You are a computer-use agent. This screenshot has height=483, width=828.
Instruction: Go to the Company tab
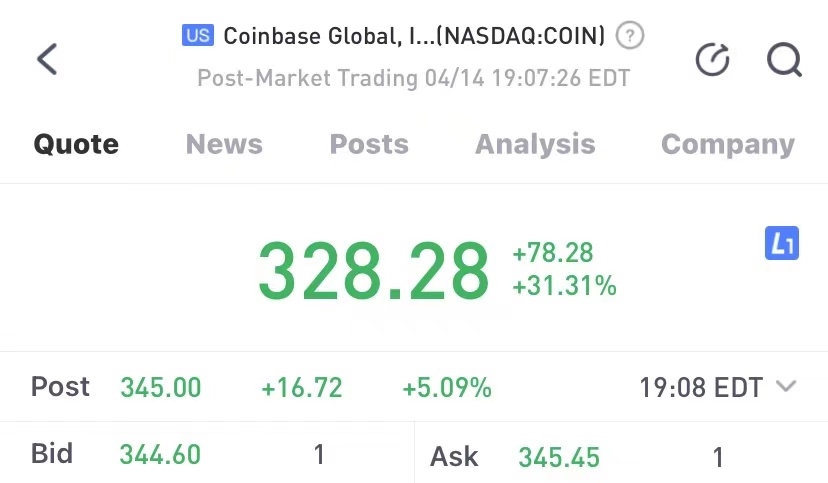tap(728, 144)
